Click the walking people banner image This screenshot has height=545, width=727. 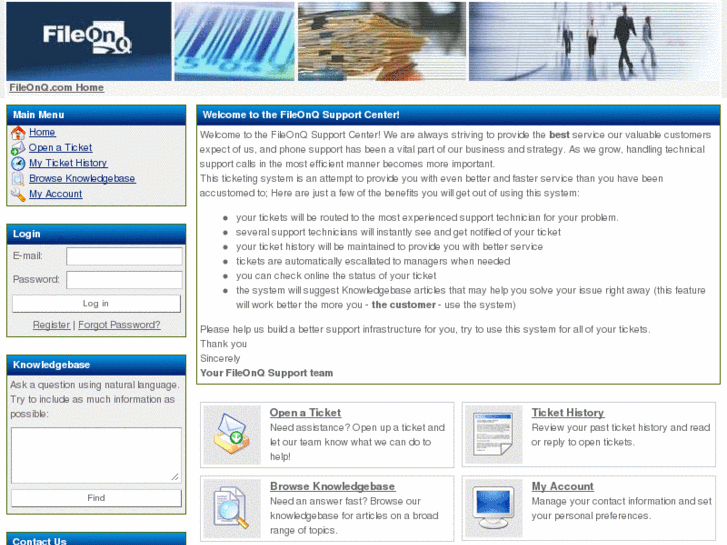point(593,41)
